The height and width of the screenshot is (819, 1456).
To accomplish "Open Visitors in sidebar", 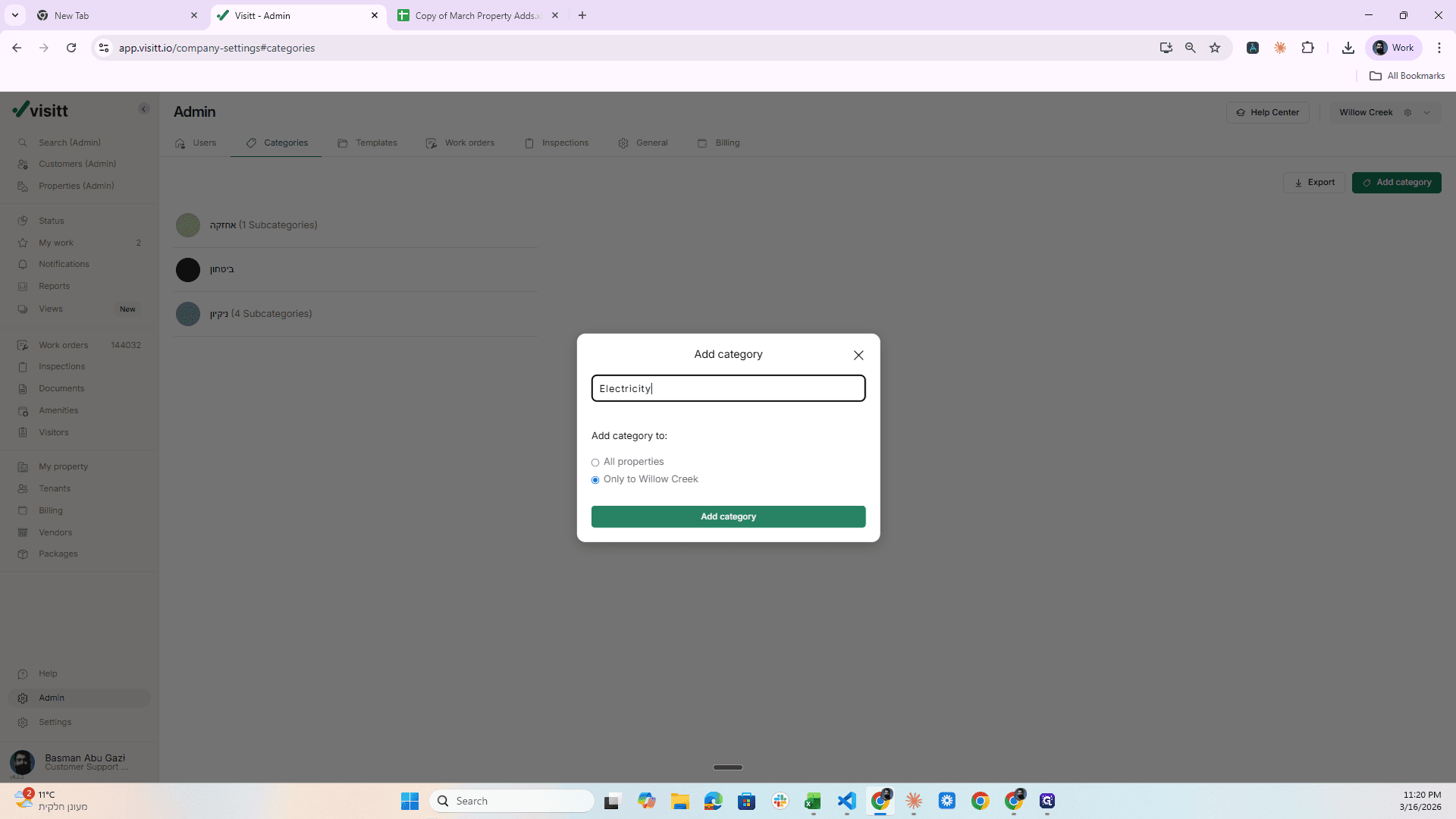I will pyautogui.click(x=54, y=432).
